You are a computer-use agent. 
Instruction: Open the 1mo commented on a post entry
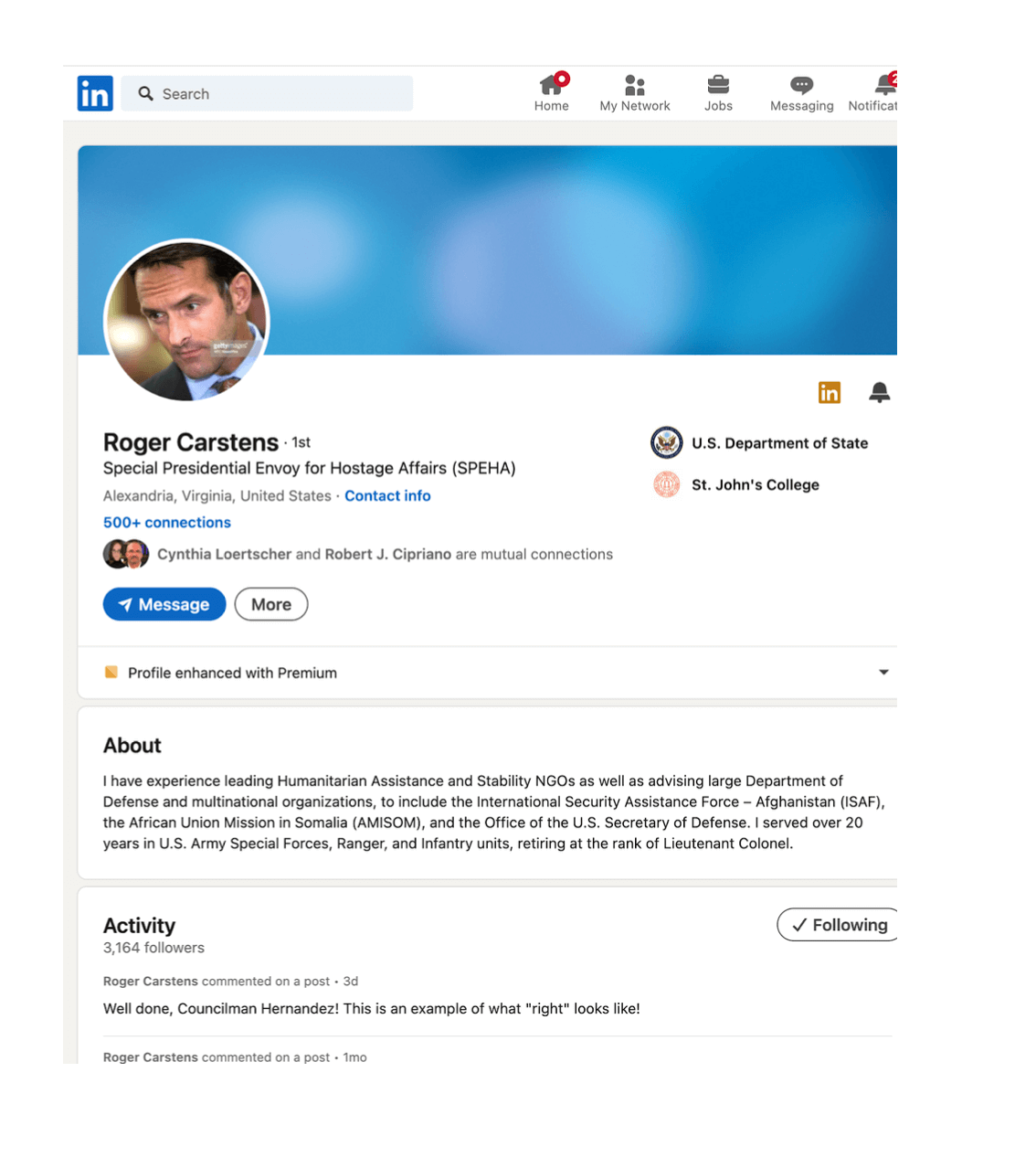235,1057
